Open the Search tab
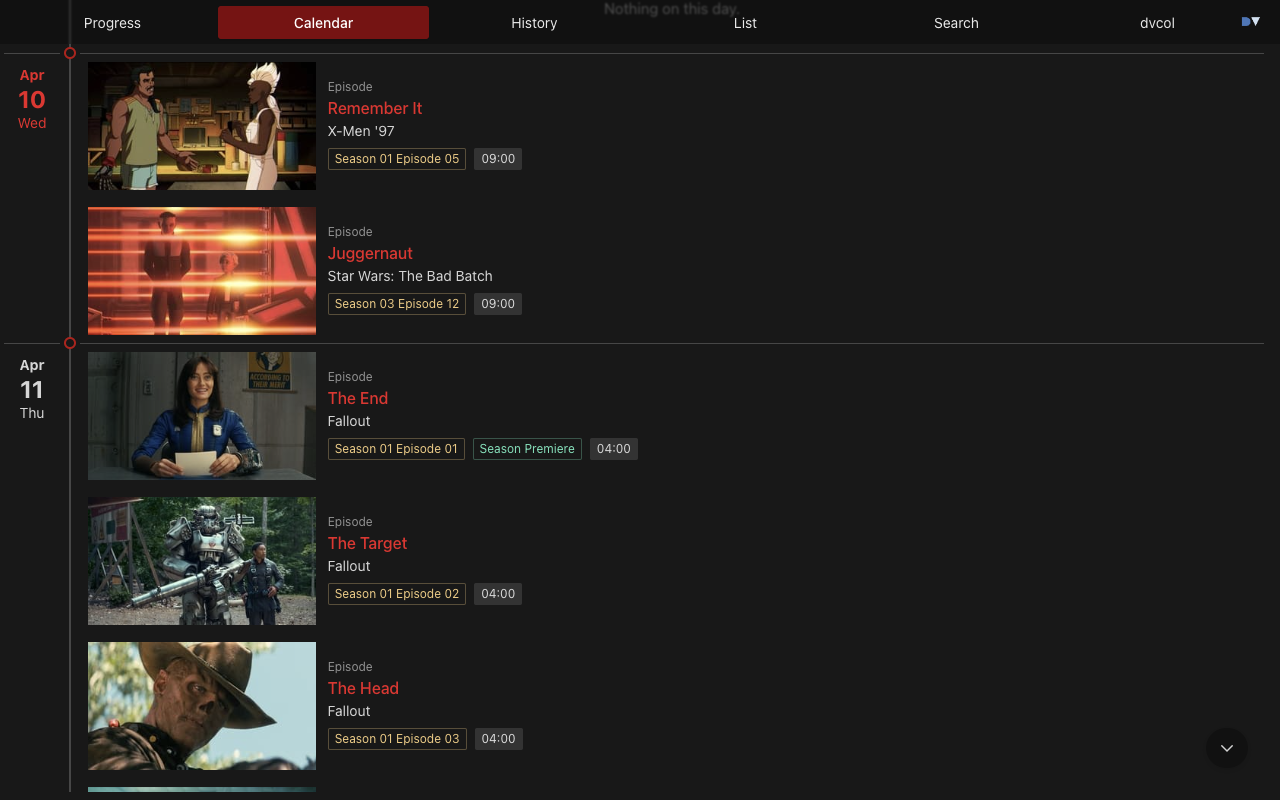Viewport: 1280px width, 800px height. [956, 22]
